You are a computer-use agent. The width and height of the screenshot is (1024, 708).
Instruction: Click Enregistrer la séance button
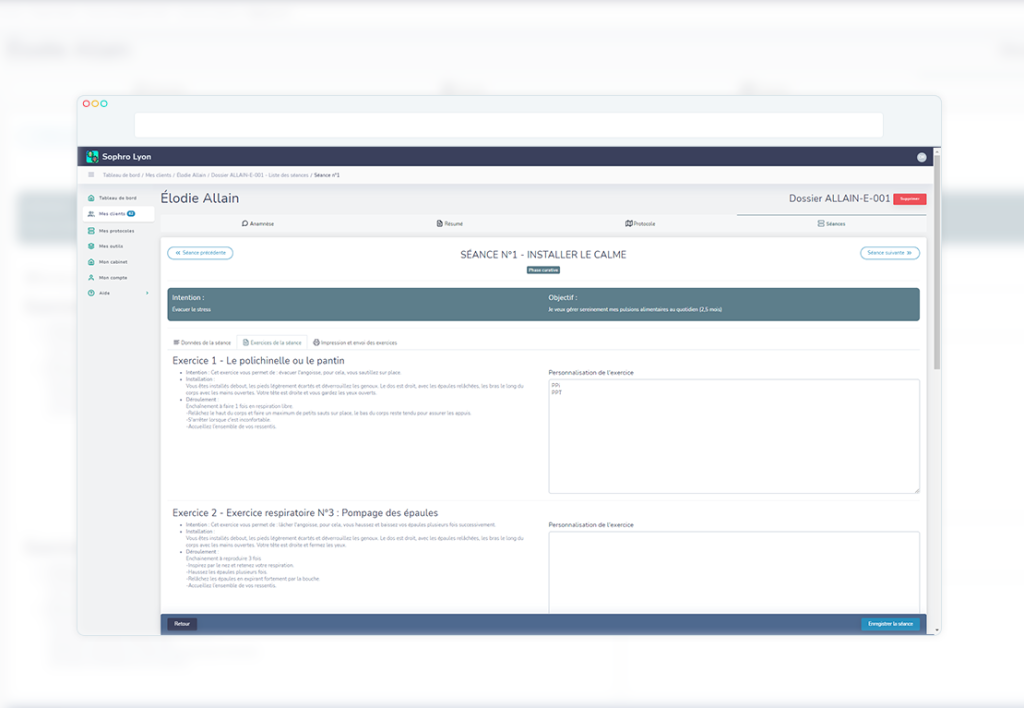(x=890, y=624)
